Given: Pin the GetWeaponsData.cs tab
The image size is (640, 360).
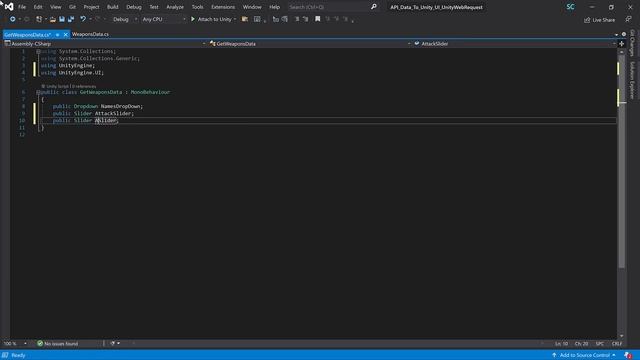Looking at the screenshot, I should (58, 35).
